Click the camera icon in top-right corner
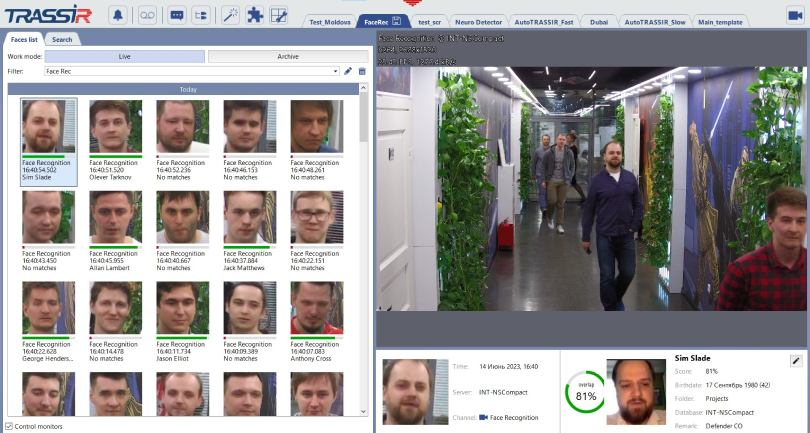Screen dimensions: 810x433 [795, 15]
